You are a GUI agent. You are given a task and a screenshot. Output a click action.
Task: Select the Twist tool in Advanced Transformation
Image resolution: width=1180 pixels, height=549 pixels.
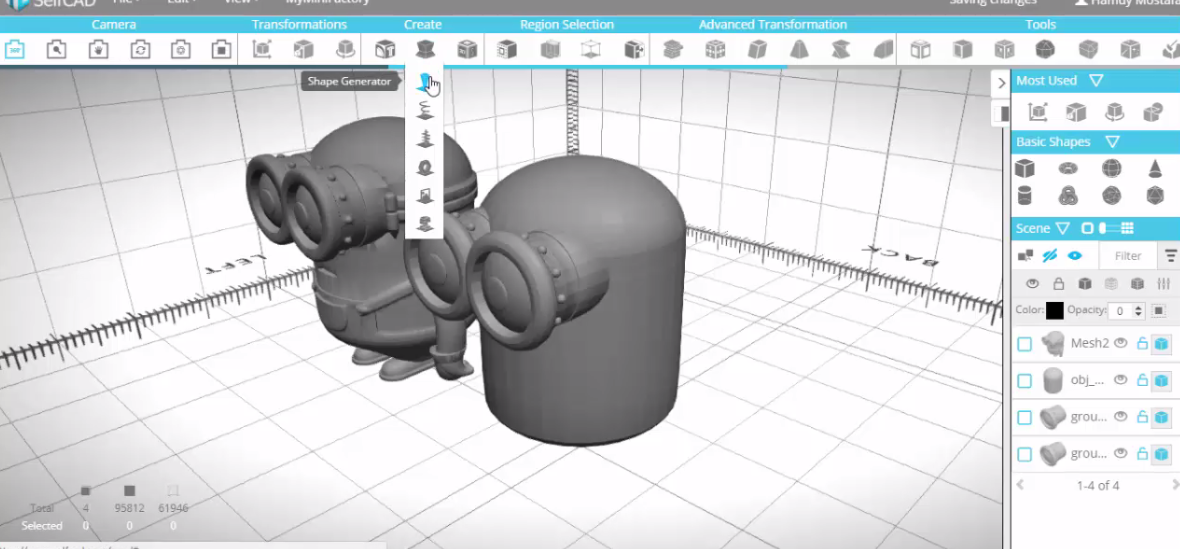tap(841, 50)
